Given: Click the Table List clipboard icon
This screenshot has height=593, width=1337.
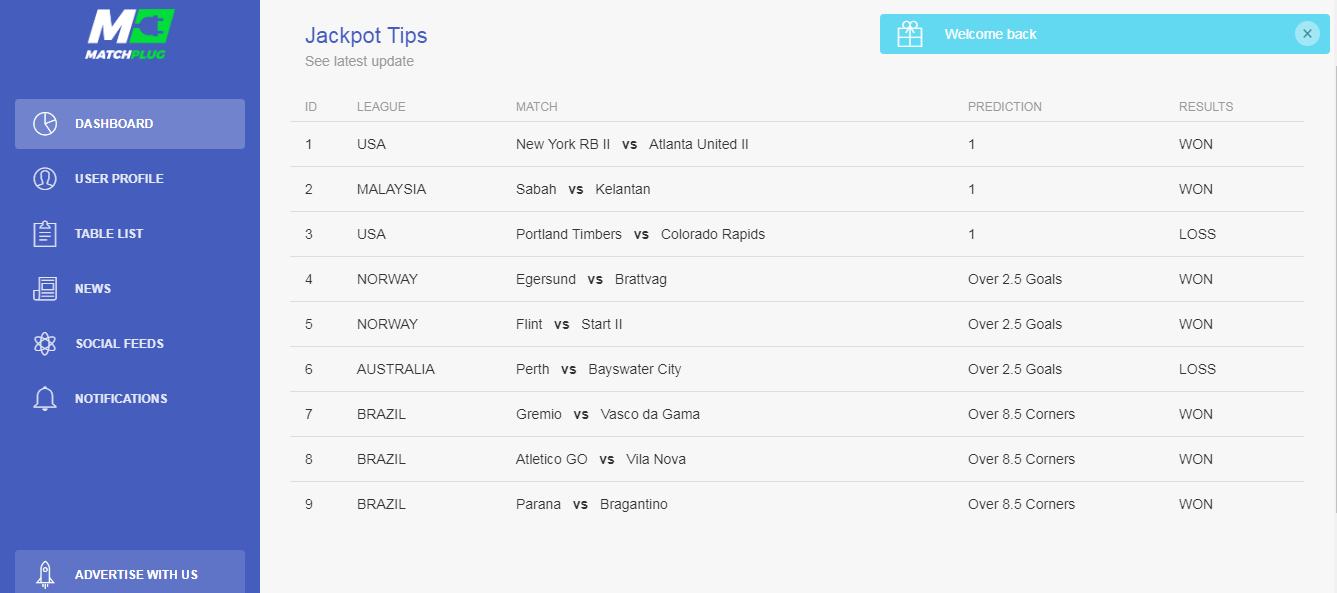Looking at the screenshot, I should pos(45,234).
